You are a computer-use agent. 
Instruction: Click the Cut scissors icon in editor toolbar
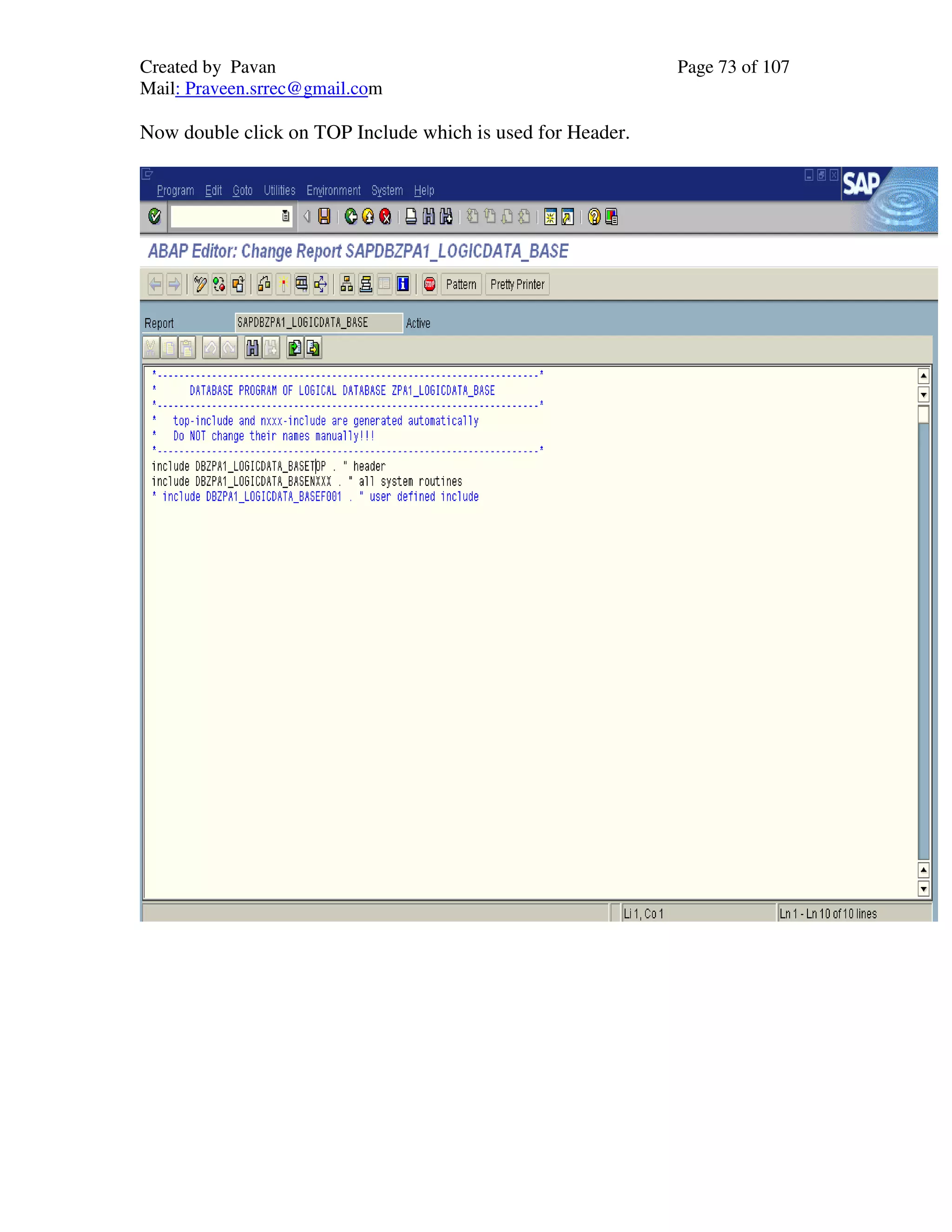[151, 348]
